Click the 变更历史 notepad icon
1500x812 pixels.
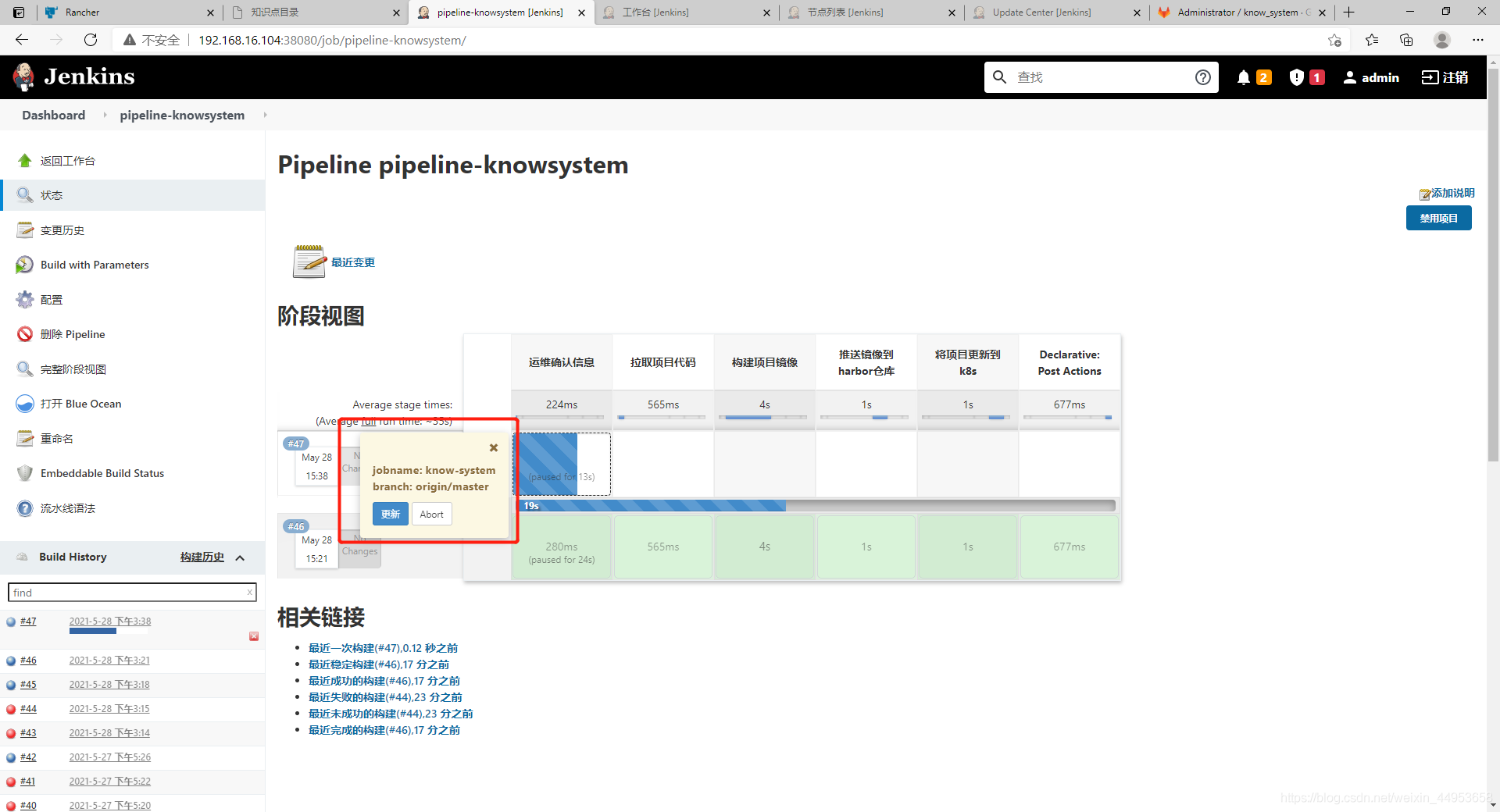[25, 230]
